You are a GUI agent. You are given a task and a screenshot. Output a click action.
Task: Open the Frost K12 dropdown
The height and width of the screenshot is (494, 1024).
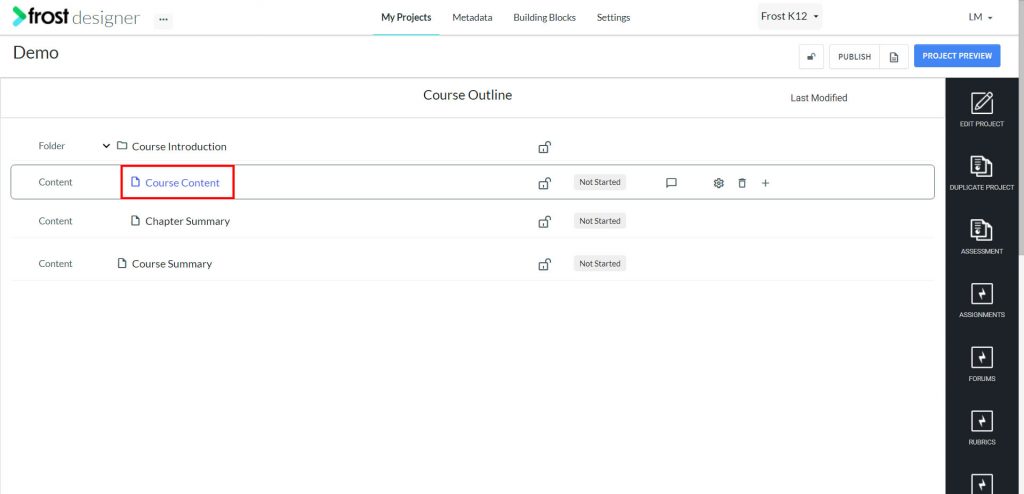coord(790,17)
